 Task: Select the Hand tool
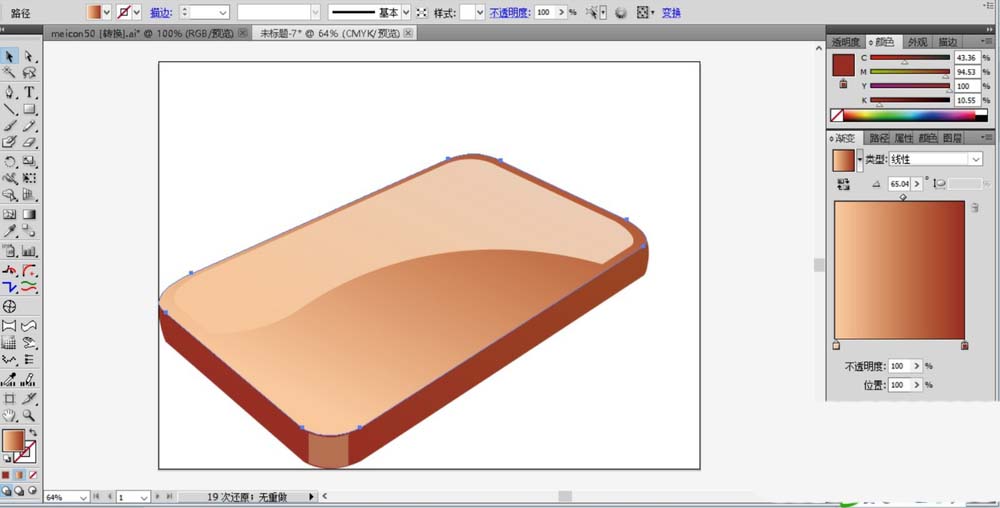tap(10, 416)
